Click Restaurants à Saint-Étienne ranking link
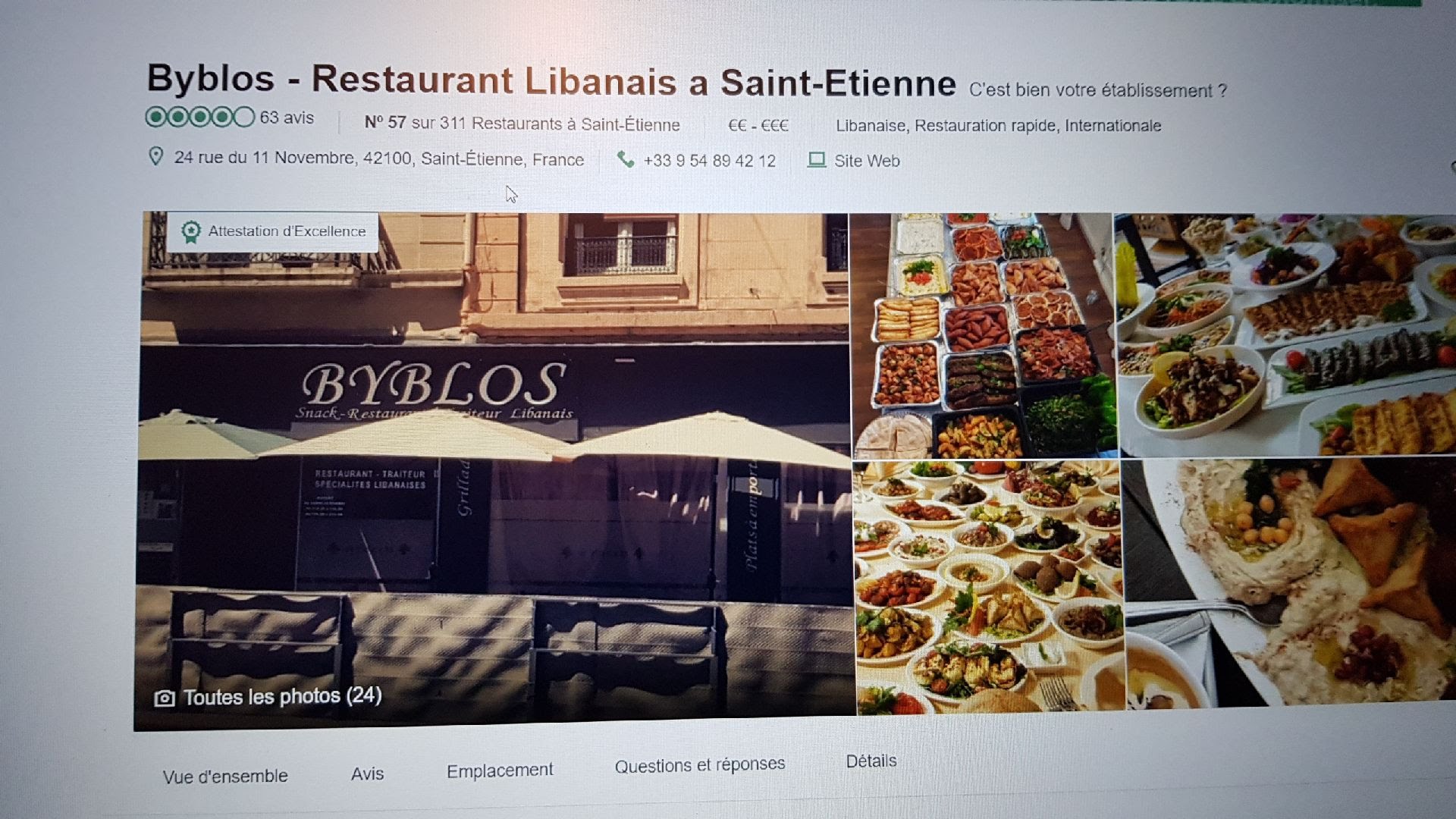This screenshot has height=819, width=1456. [x=576, y=124]
